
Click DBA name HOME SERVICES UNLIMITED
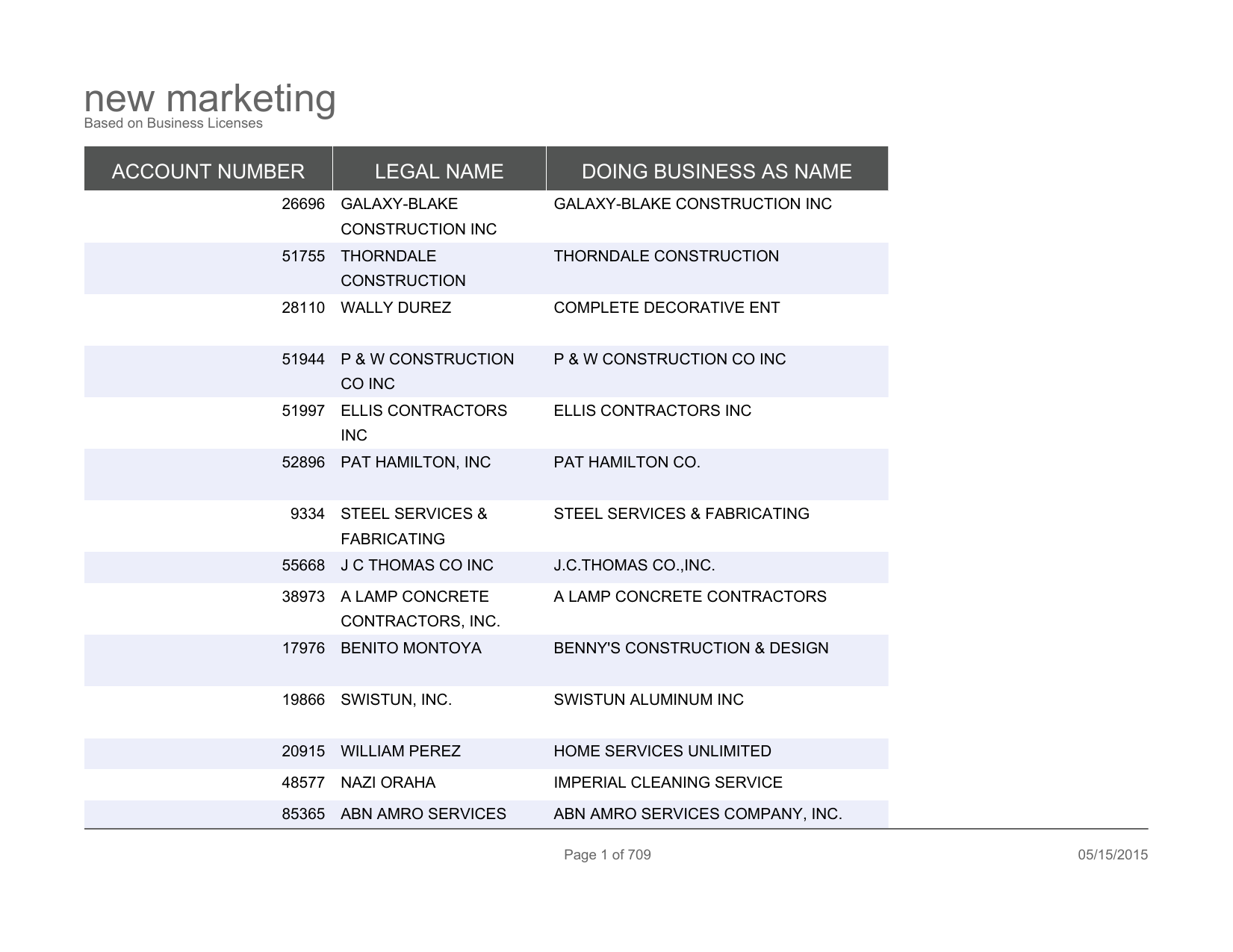[662, 751]
